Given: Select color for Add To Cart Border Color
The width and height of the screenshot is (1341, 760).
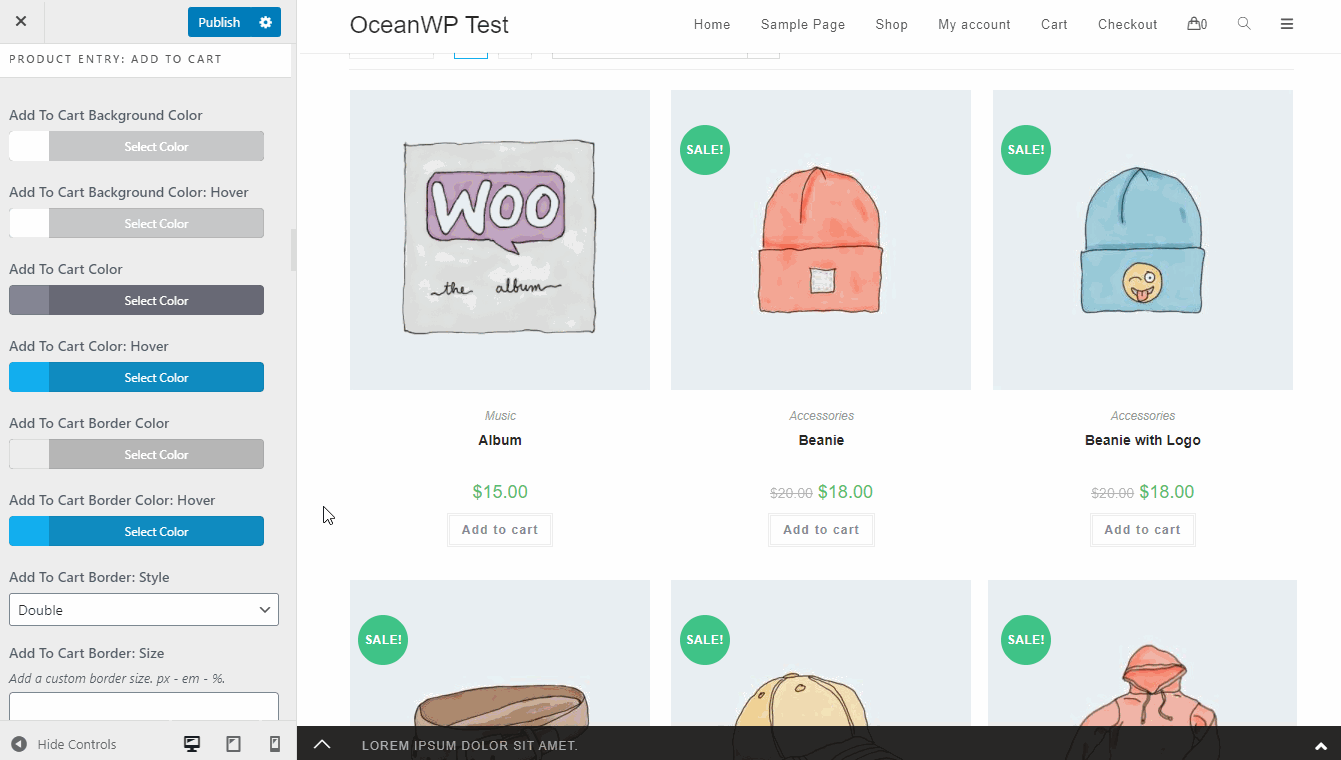Looking at the screenshot, I should (x=136, y=454).
